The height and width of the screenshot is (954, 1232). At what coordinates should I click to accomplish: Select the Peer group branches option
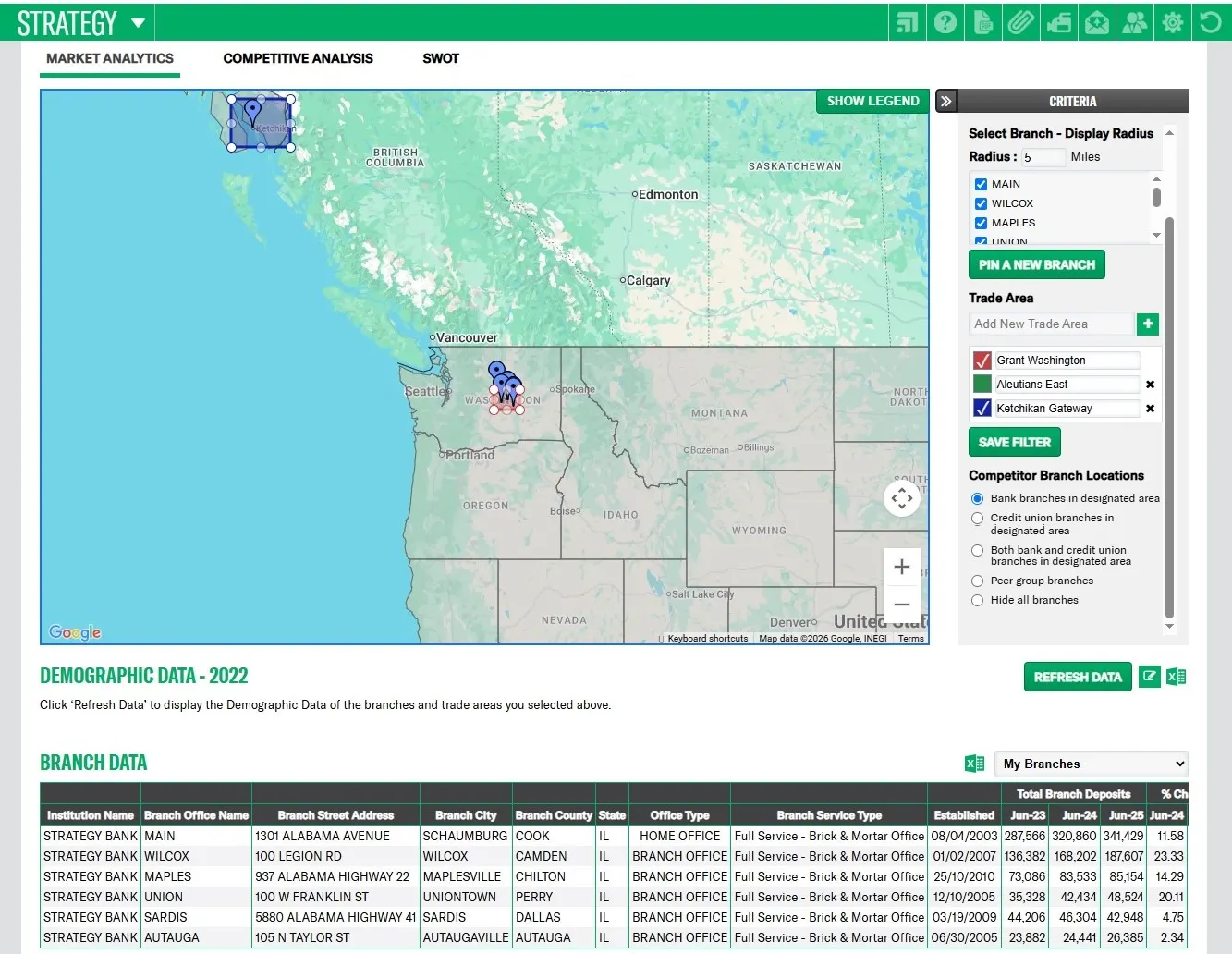[977, 581]
